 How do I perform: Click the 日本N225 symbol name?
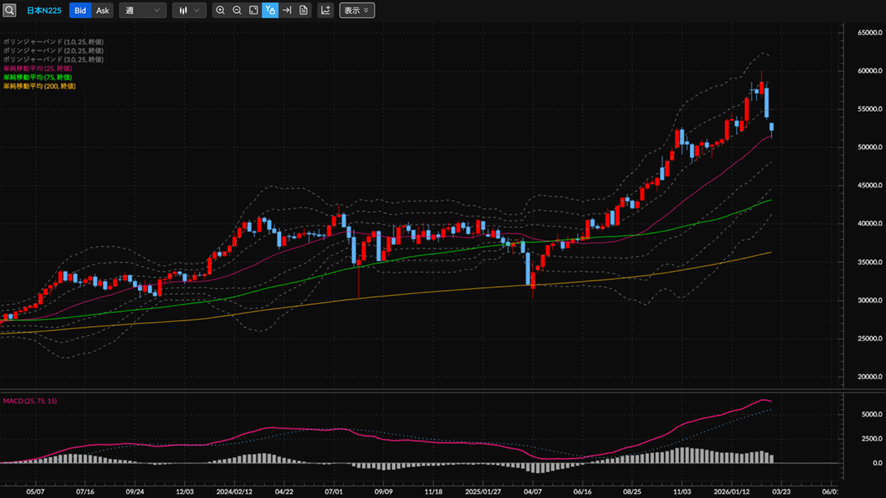44,11
